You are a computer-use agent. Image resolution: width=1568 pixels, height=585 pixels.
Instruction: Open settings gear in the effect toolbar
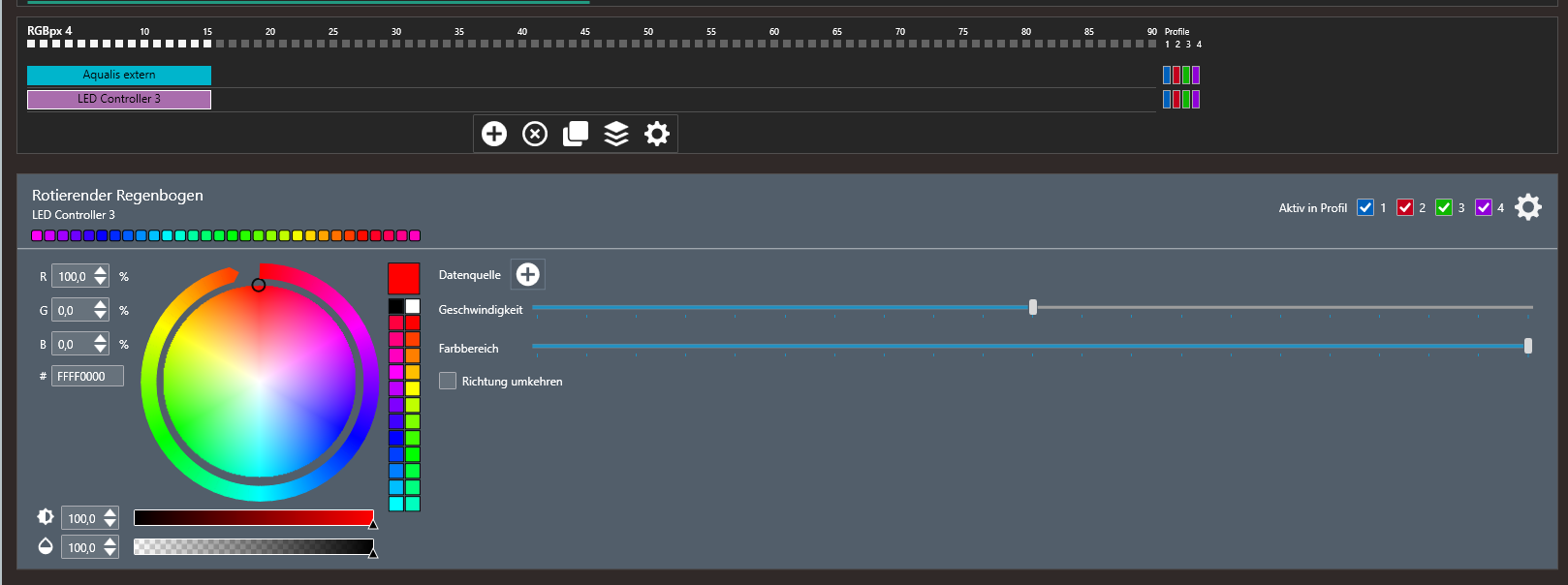click(657, 134)
